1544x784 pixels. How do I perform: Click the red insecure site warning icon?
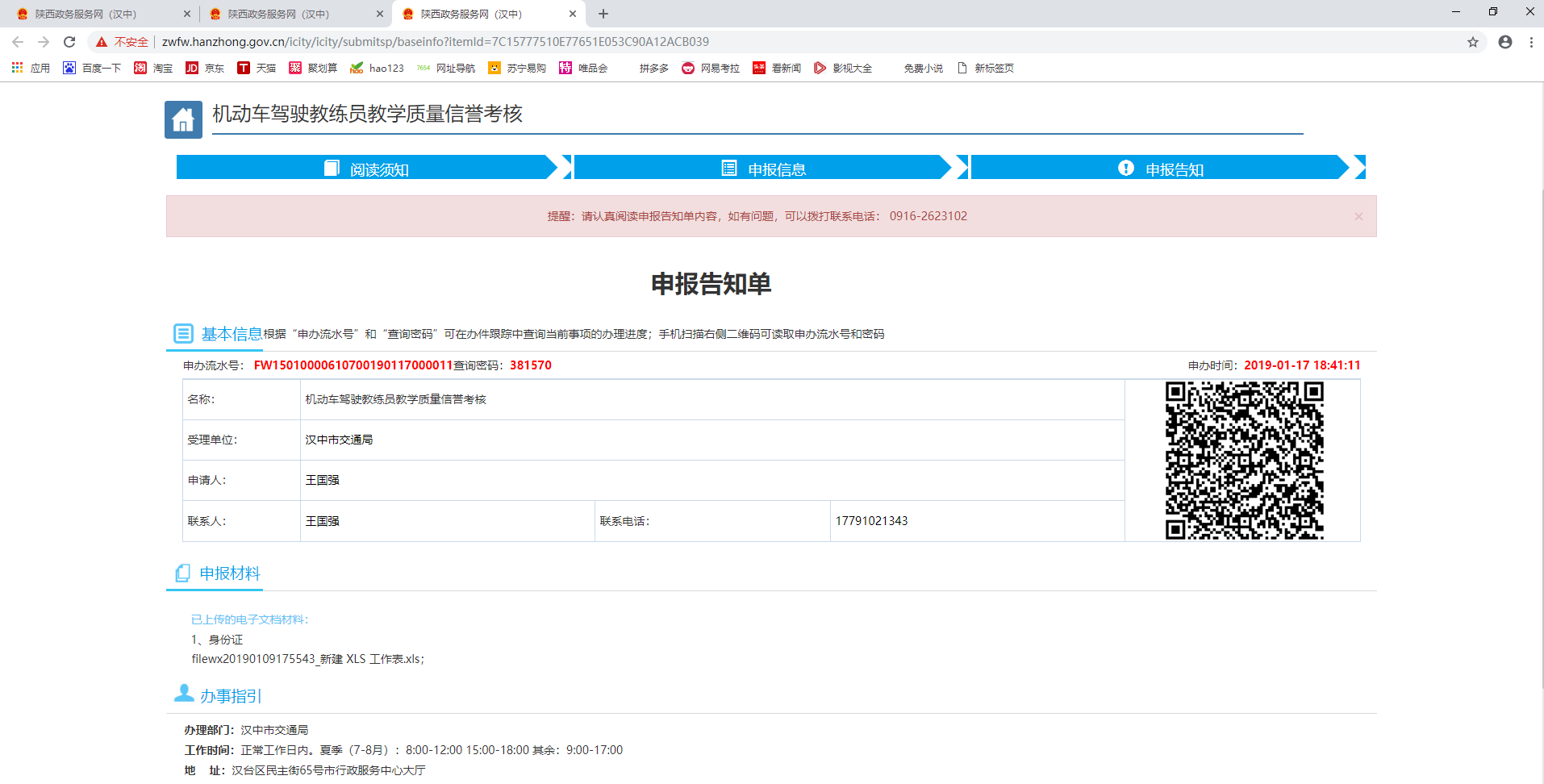[x=102, y=42]
